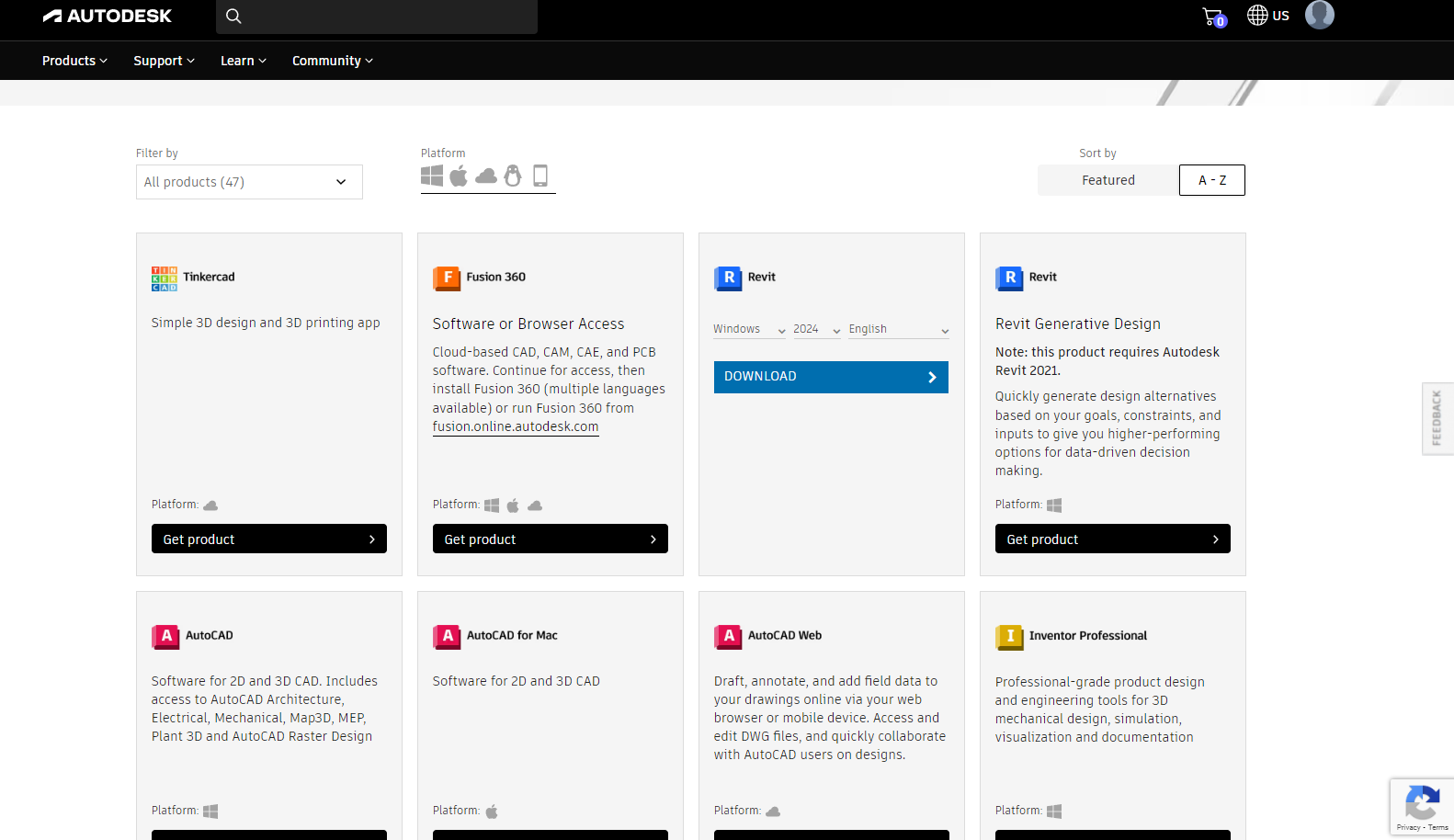Filter by Linux platform icon
This screenshot has height=840, width=1454.
click(513, 176)
